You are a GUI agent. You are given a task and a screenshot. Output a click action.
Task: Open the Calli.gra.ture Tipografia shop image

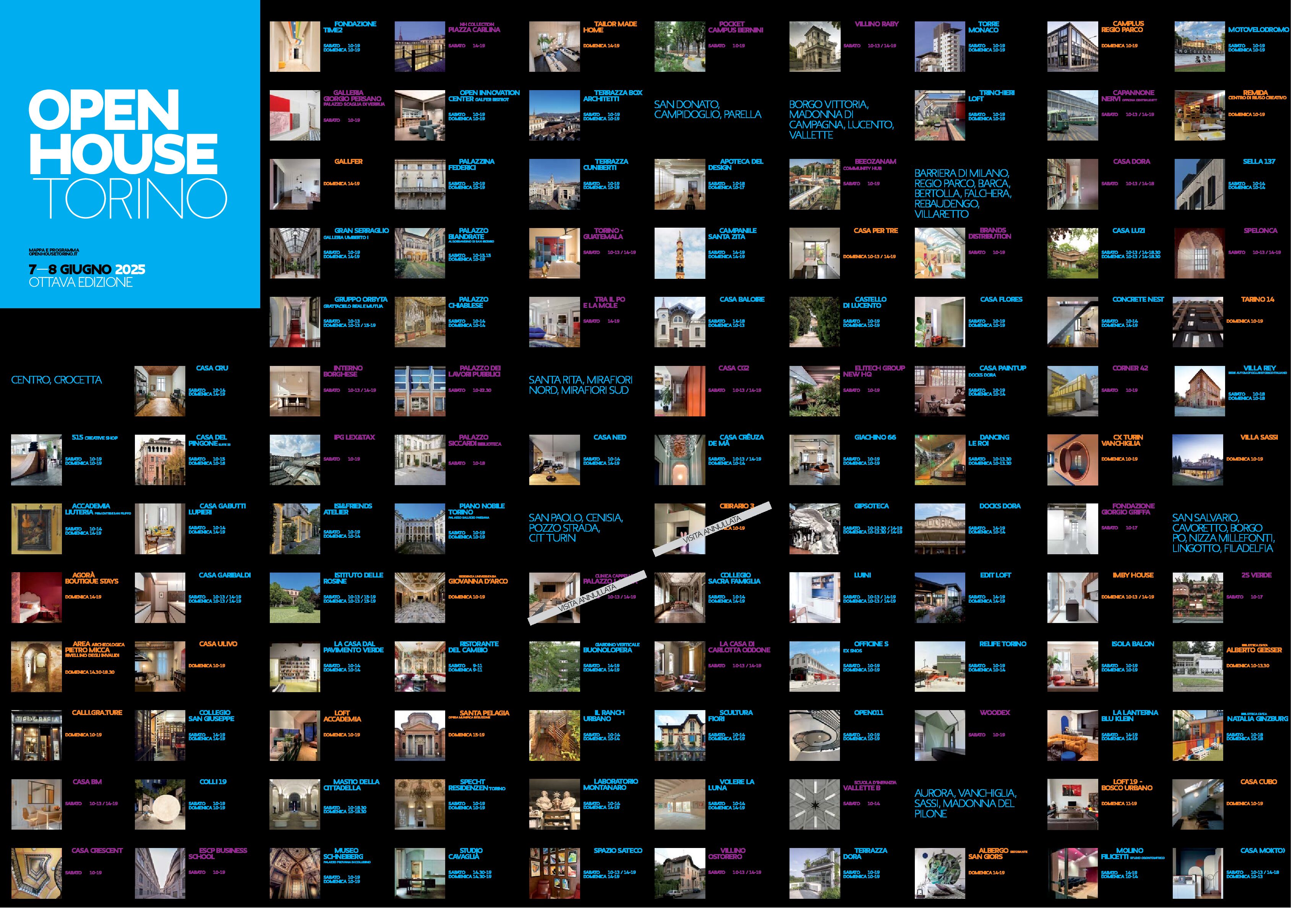[36, 735]
